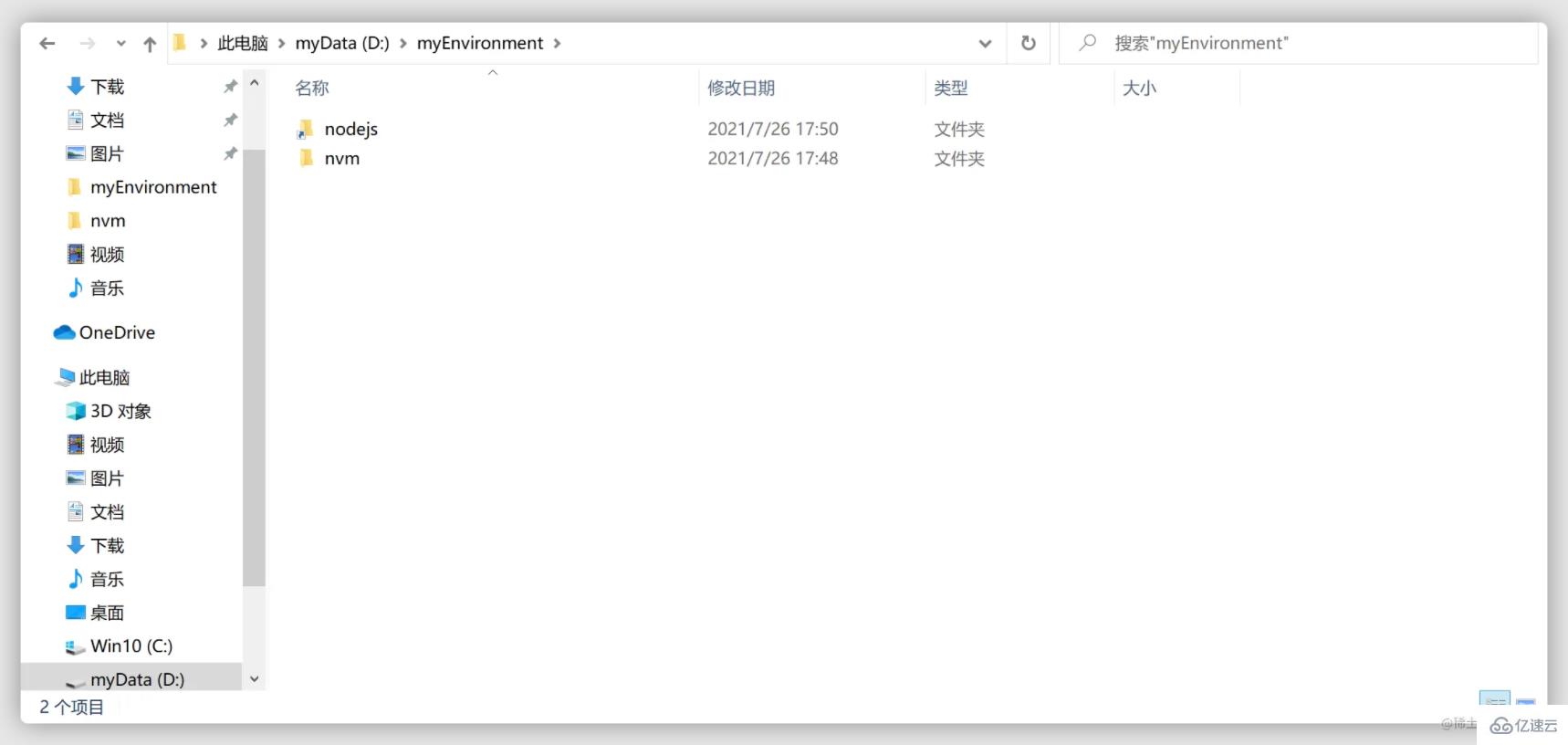Open pinned 文档 in quick access
This screenshot has width=1568, height=745.
(108, 121)
